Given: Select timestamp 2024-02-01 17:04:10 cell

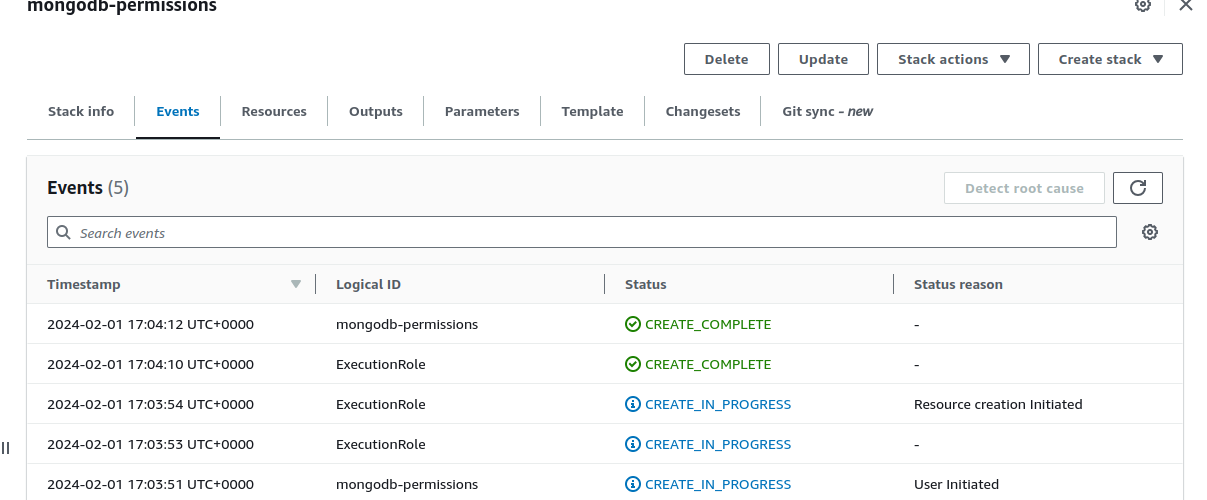Looking at the screenshot, I should 150,364.
